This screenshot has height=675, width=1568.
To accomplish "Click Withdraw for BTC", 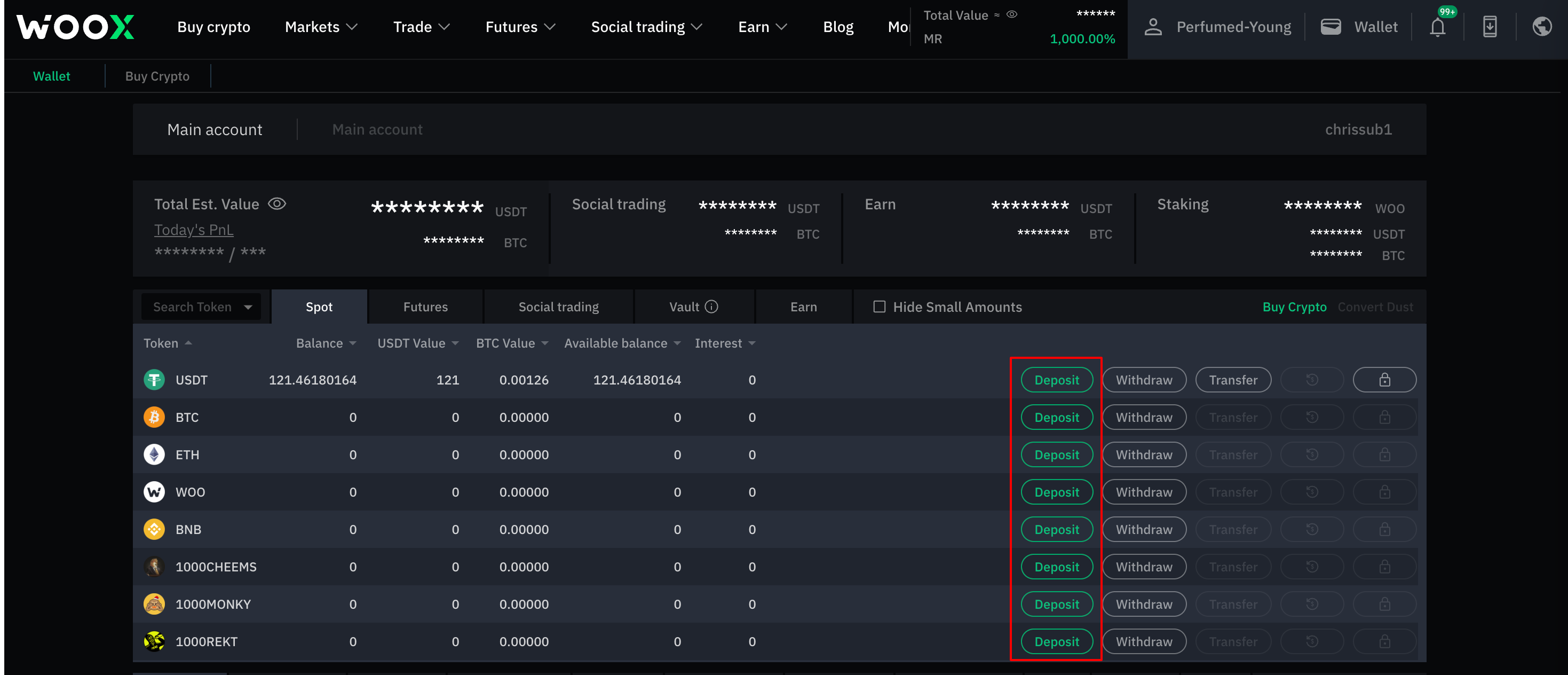I will tap(1144, 417).
